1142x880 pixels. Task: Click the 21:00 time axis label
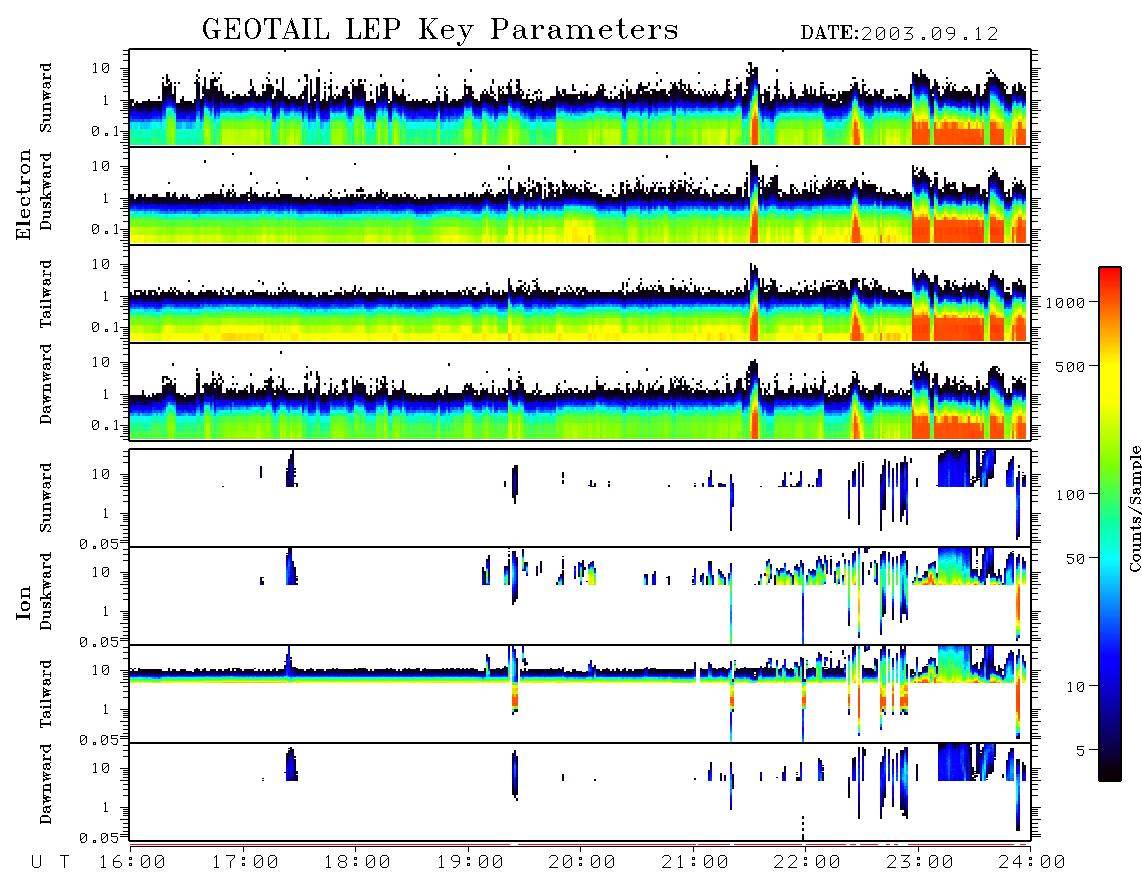tap(695, 862)
